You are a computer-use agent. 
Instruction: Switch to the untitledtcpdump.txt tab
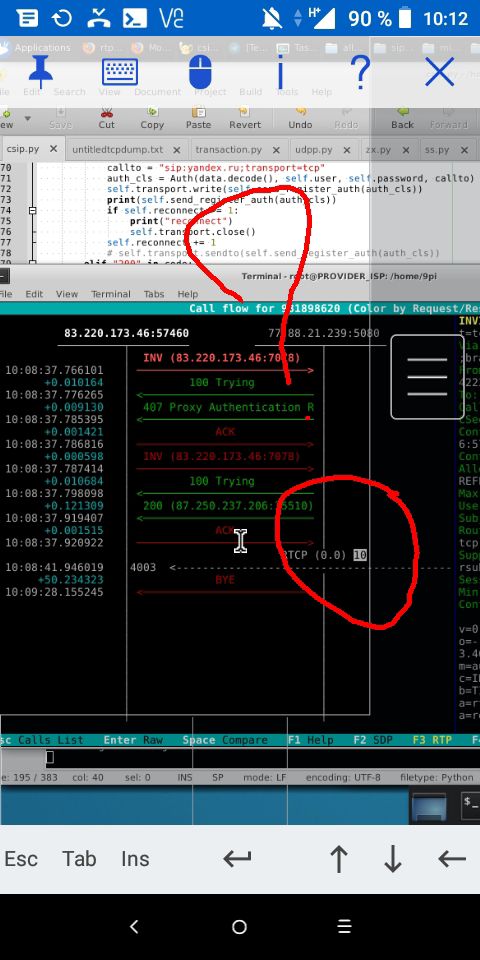coord(118,149)
